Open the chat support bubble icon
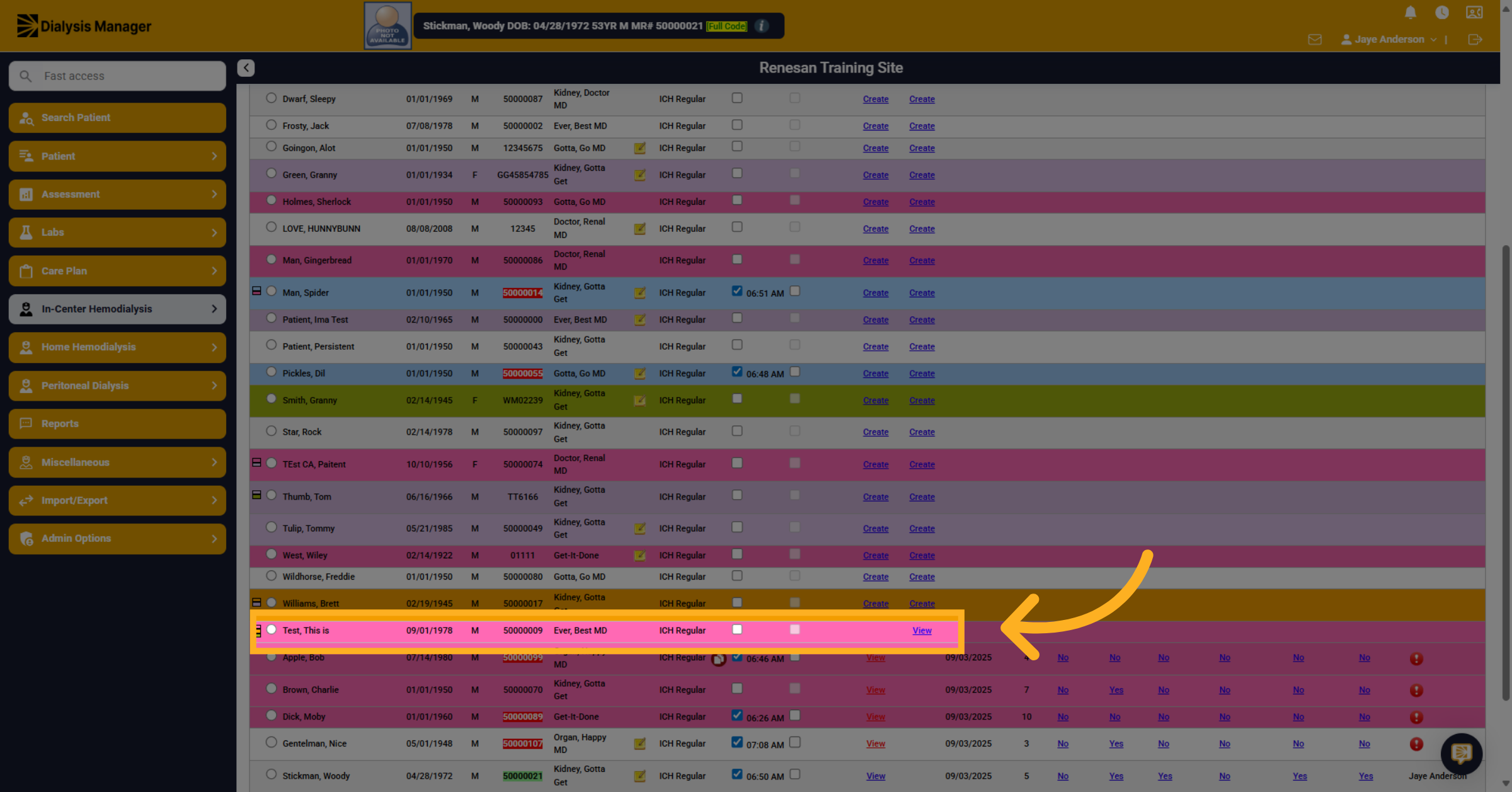This screenshot has height=792, width=1512. pyautogui.click(x=1461, y=754)
